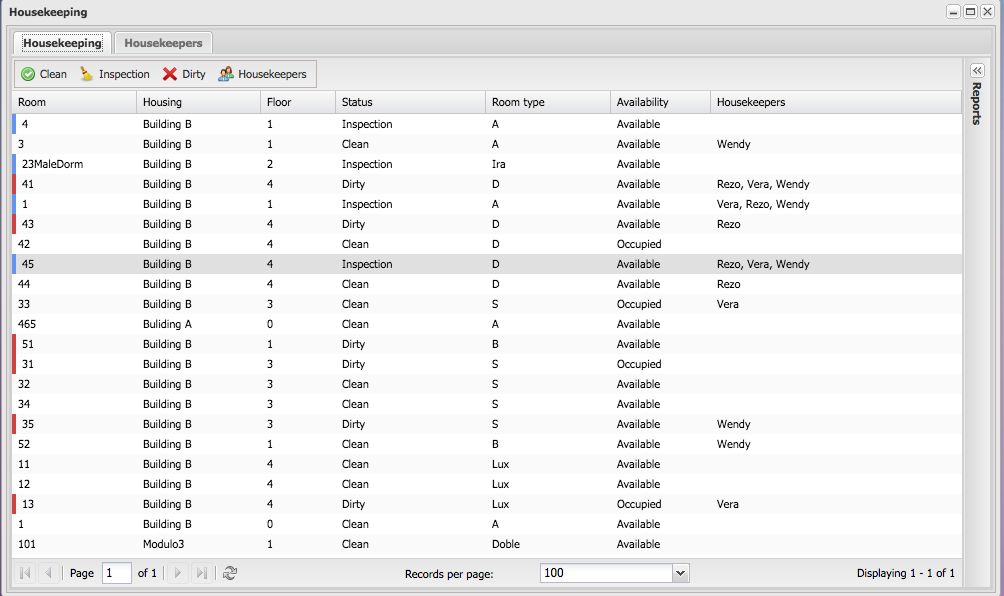Click the Modulo3 housing cell
The image size is (1004, 596).
click(163, 544)
